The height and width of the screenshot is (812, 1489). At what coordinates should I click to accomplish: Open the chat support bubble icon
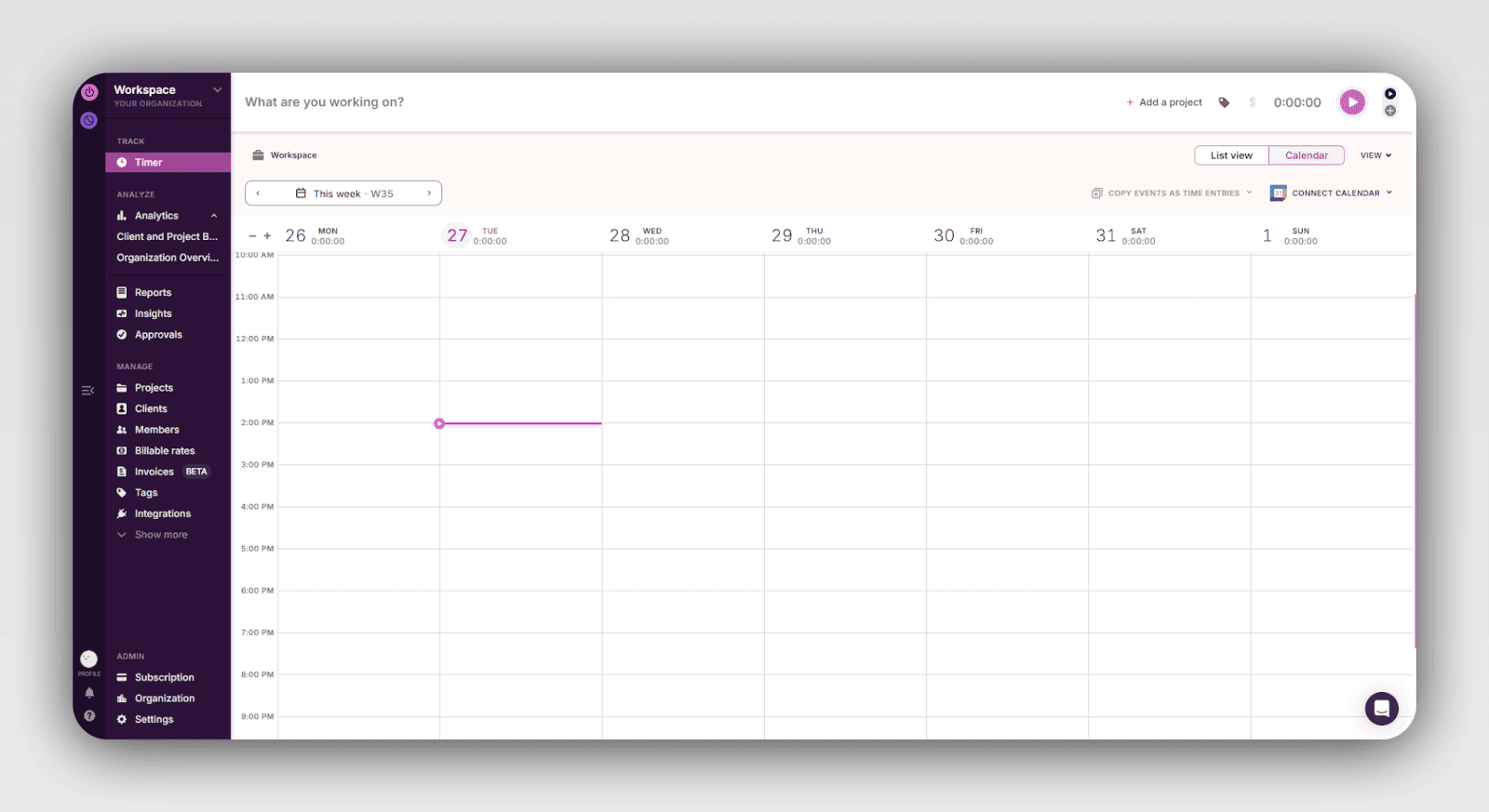1381,709
